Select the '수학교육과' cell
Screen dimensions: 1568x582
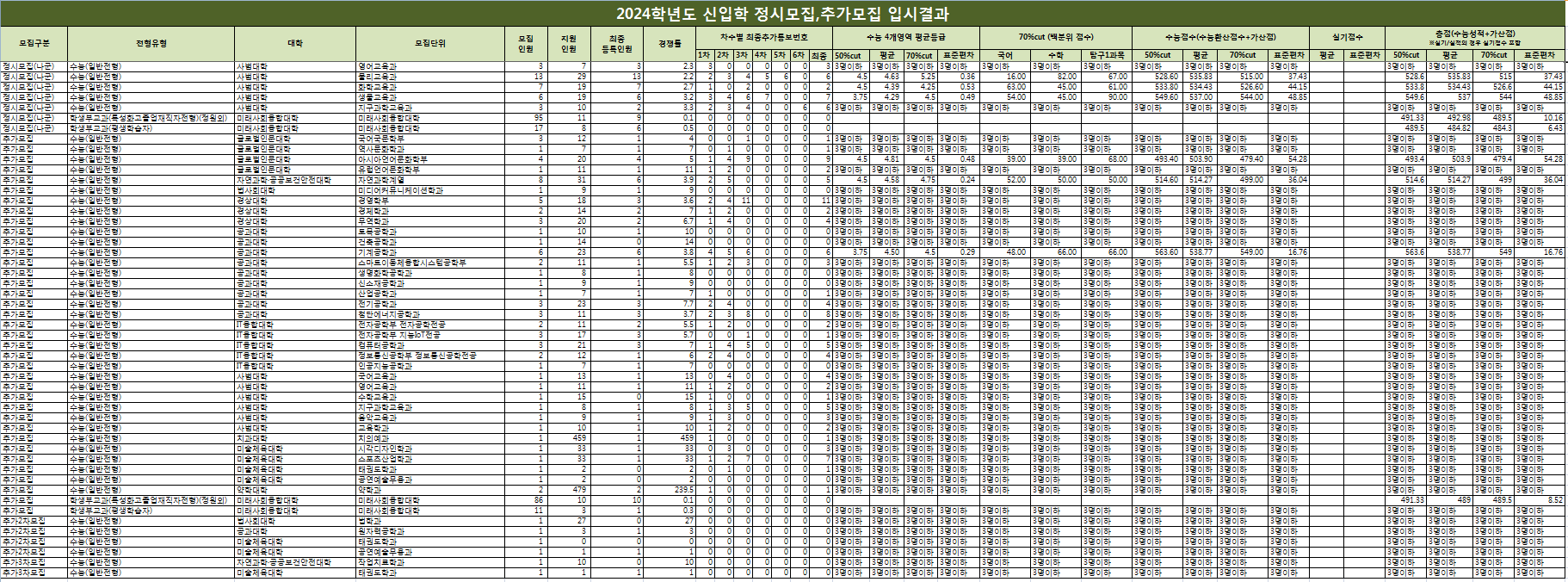[x=430, y=397]
